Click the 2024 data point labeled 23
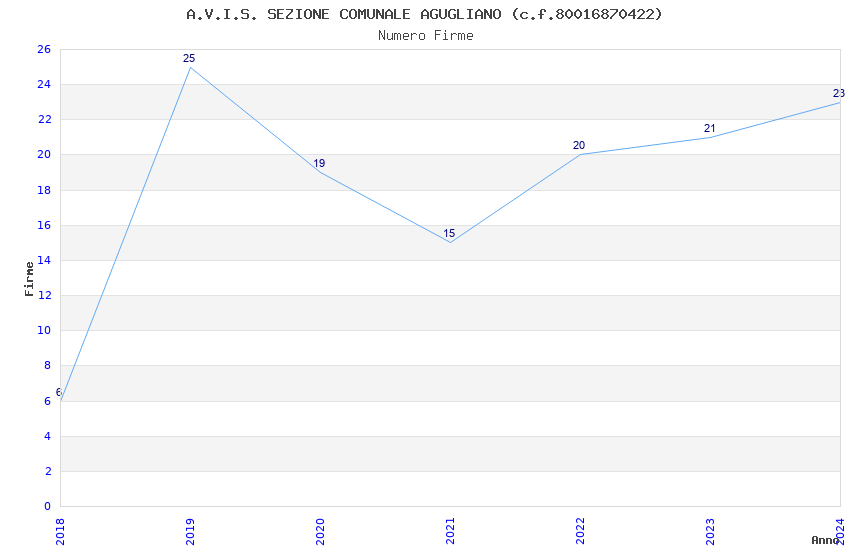Image resolution: width=850 pixels, height=550 pixels. [840, 102]
